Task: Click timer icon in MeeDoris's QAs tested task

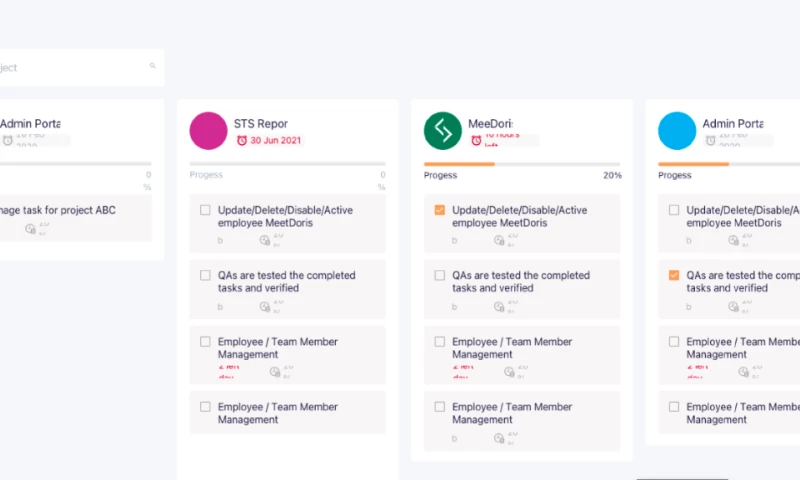Action: pos(499,305)
